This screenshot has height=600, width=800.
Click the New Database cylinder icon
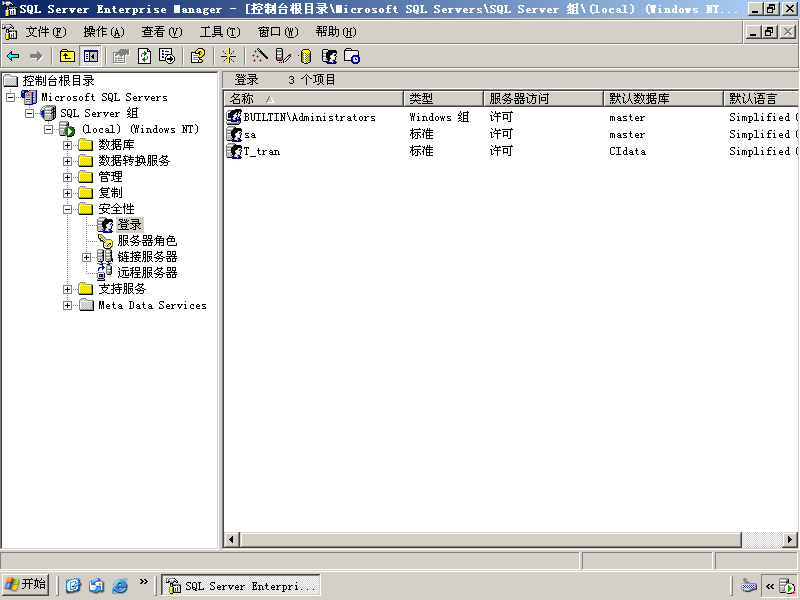point(306,56)
